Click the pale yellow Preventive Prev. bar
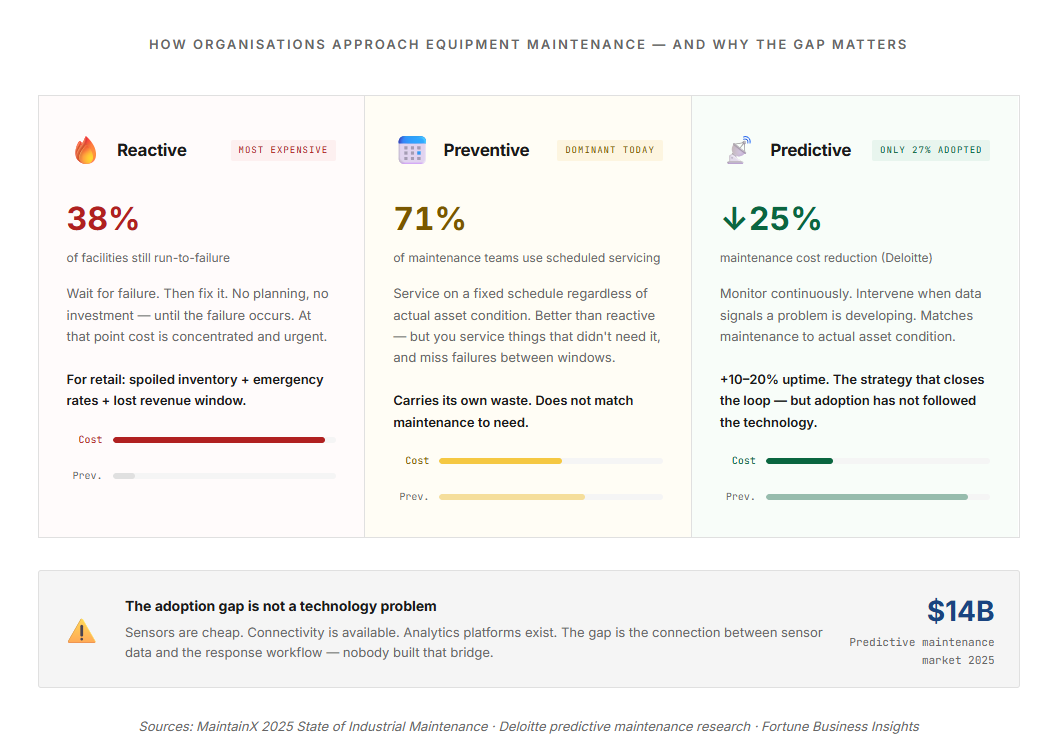 coord(512,497)
